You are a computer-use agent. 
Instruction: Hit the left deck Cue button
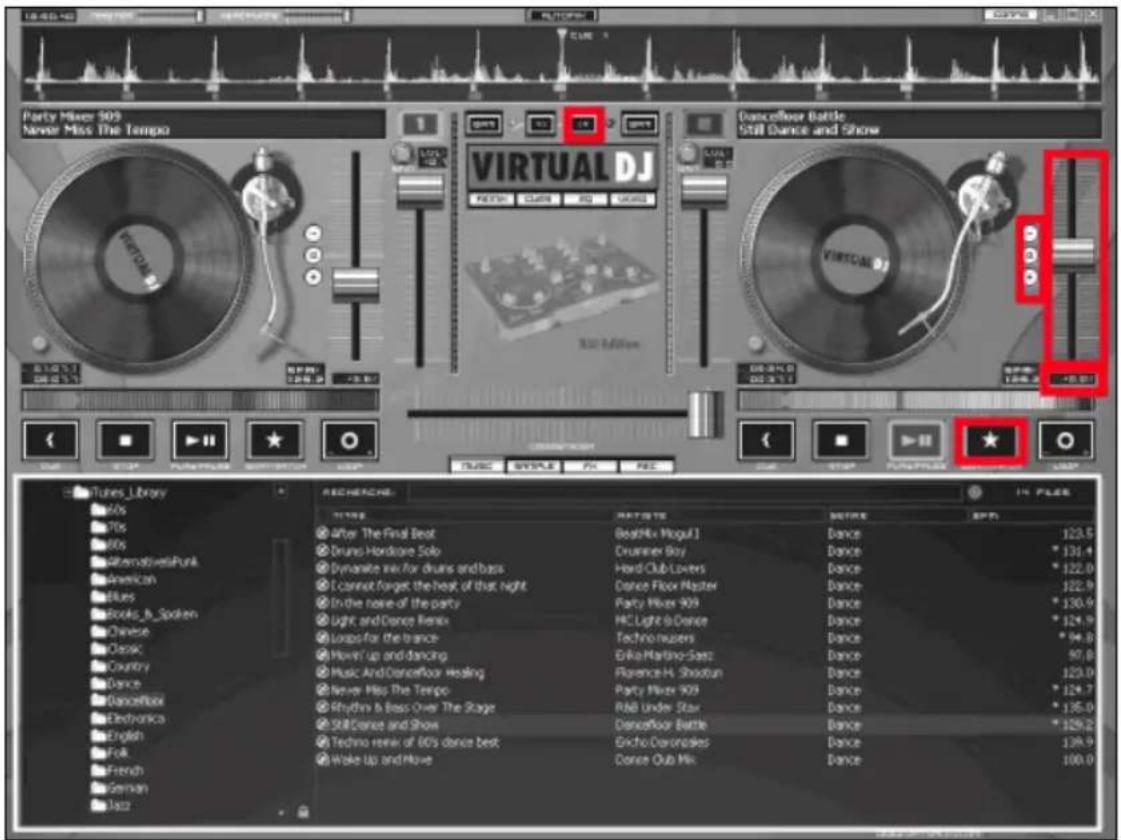click(x=51, y=440)
